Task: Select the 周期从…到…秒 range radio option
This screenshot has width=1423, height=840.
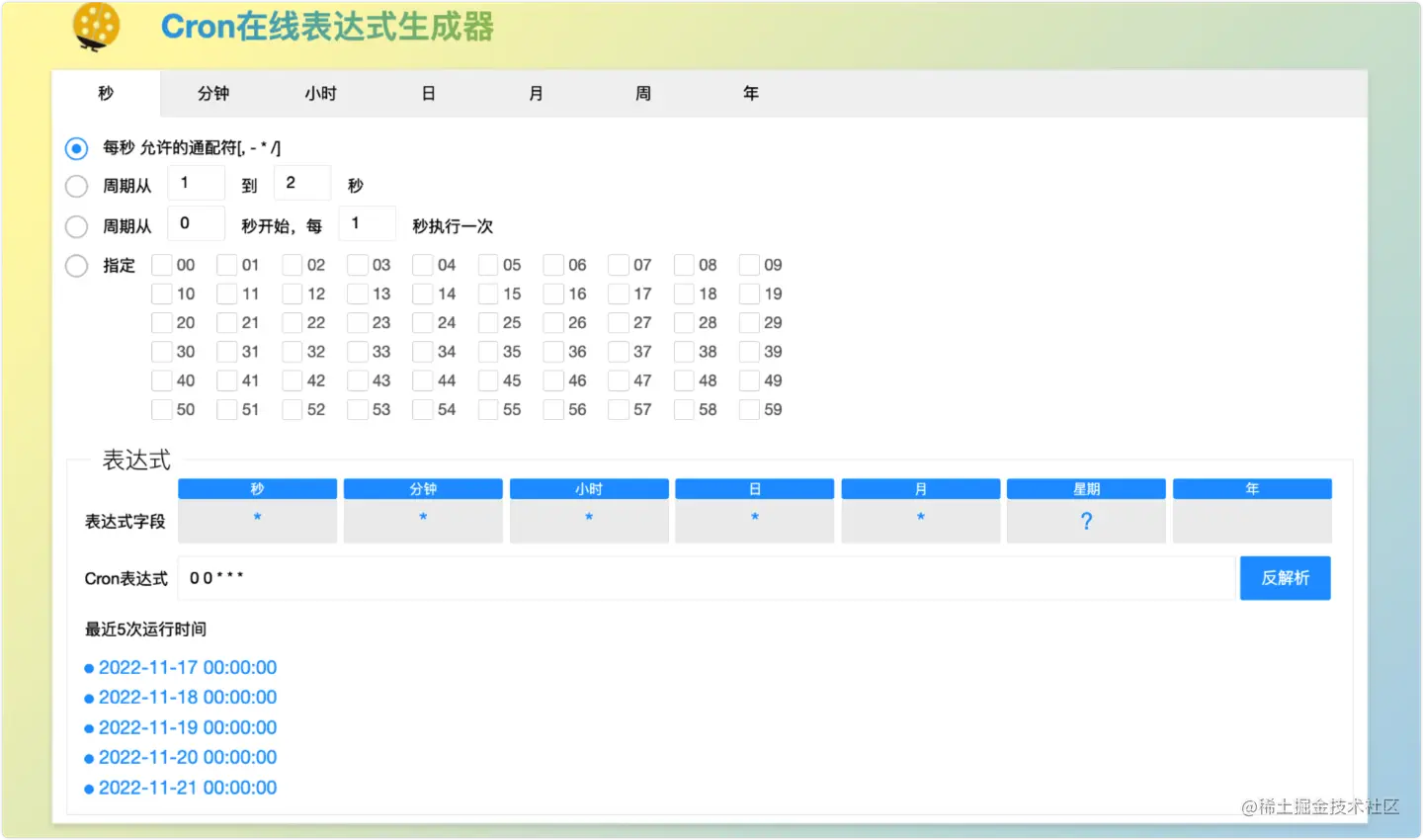Action: (76, 186)
